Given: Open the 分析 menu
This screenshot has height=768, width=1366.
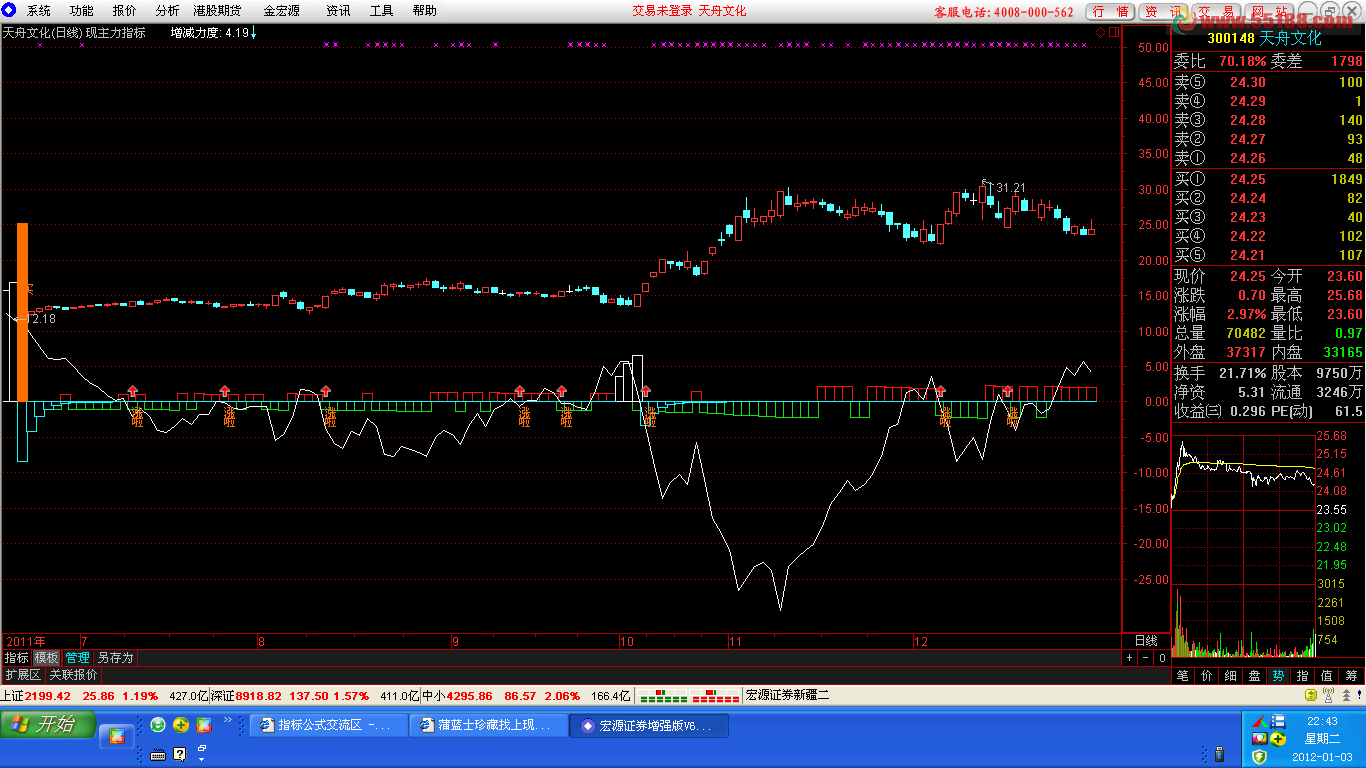Looking at the screenshot, I should click(167, 11).
